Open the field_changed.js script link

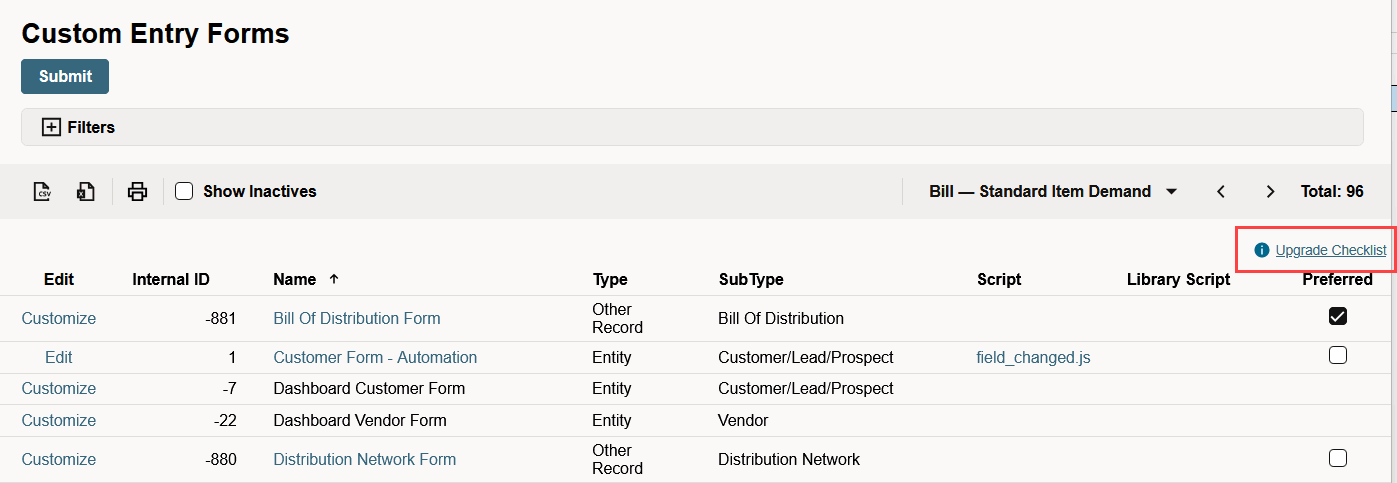coord(1033,357)
